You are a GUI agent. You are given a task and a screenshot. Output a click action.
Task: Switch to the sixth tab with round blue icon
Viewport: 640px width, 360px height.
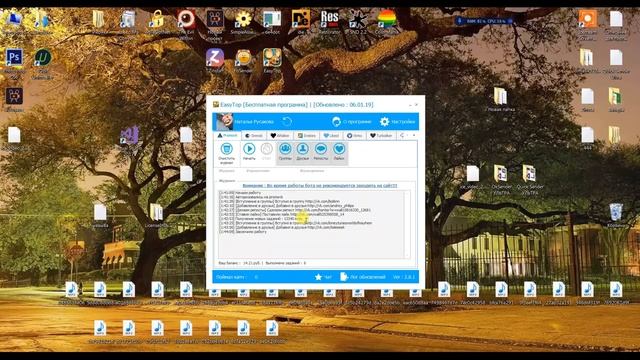pyautogui.click(x=354, y=136)
